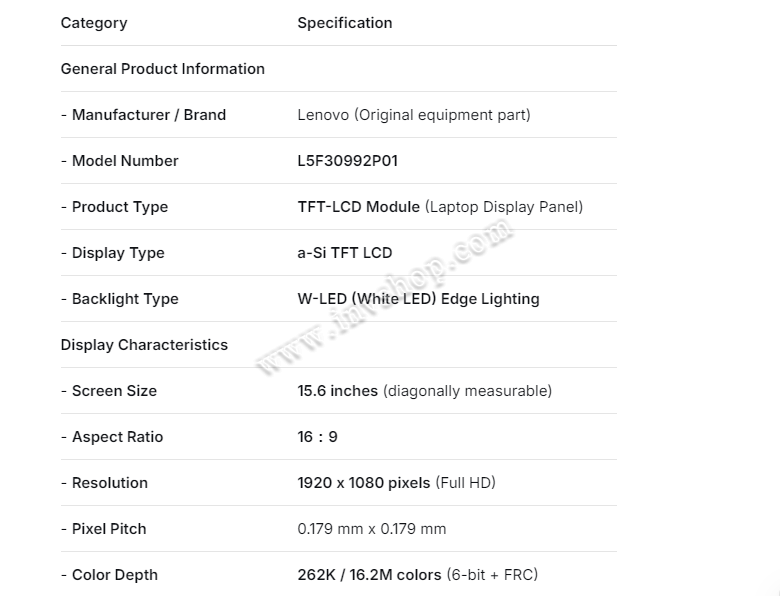The width and height of the screenshot is (780, 596).
Task: Select the Display Characteristics section heading
Action: coord(144,345)
